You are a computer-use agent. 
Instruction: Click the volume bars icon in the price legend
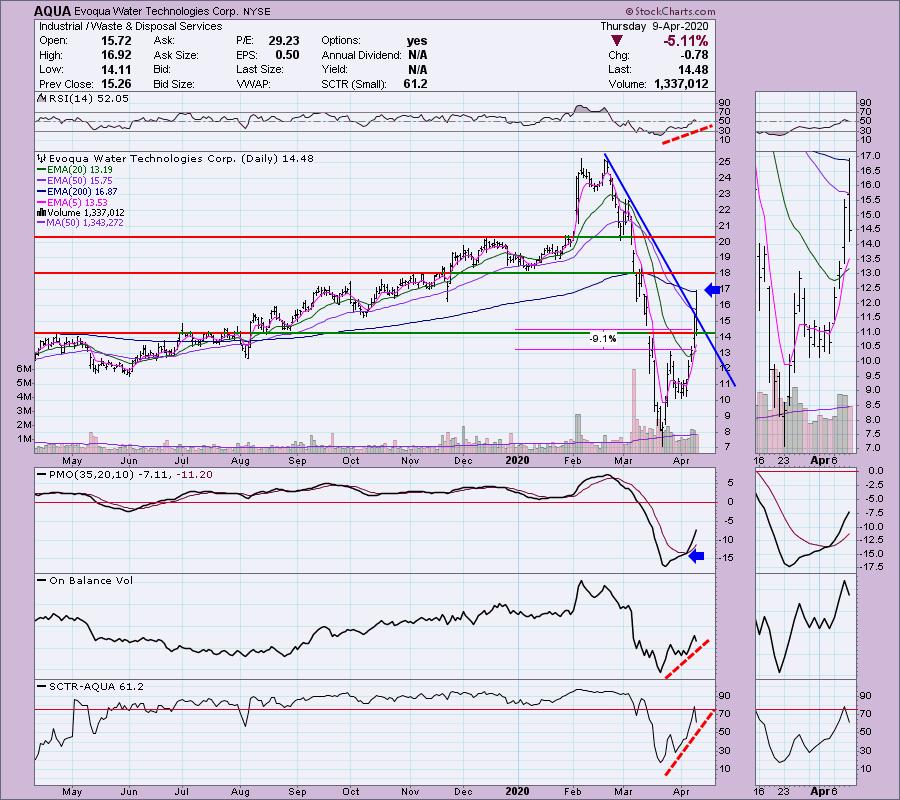coord(41,213)
